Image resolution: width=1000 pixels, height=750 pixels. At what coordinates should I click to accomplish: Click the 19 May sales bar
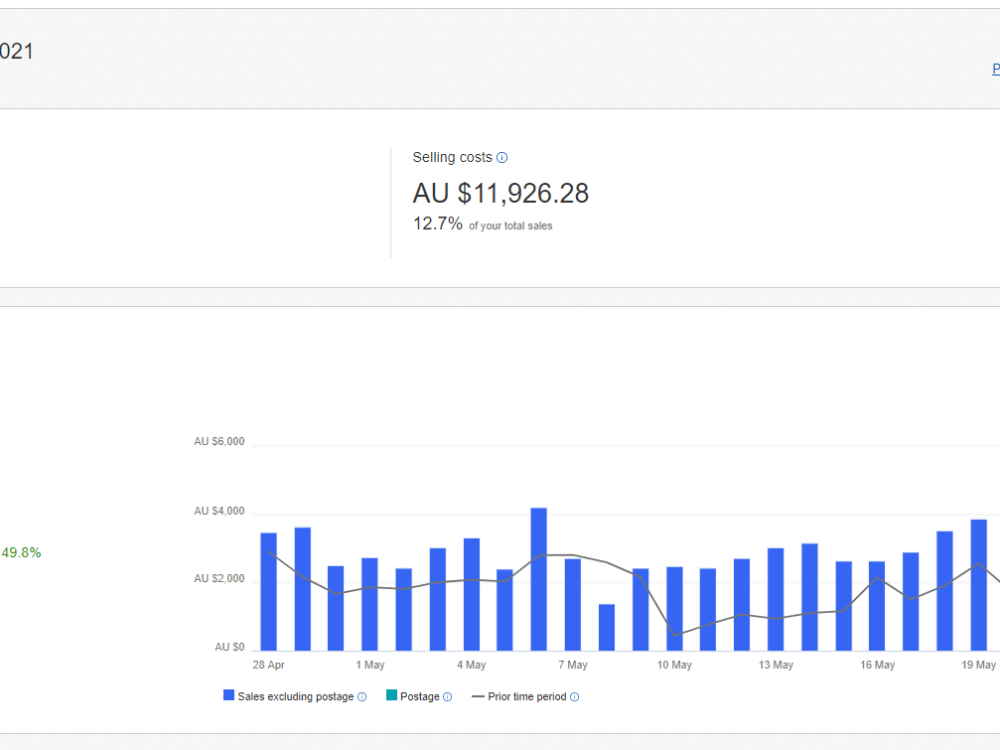(x=978, y=585)
